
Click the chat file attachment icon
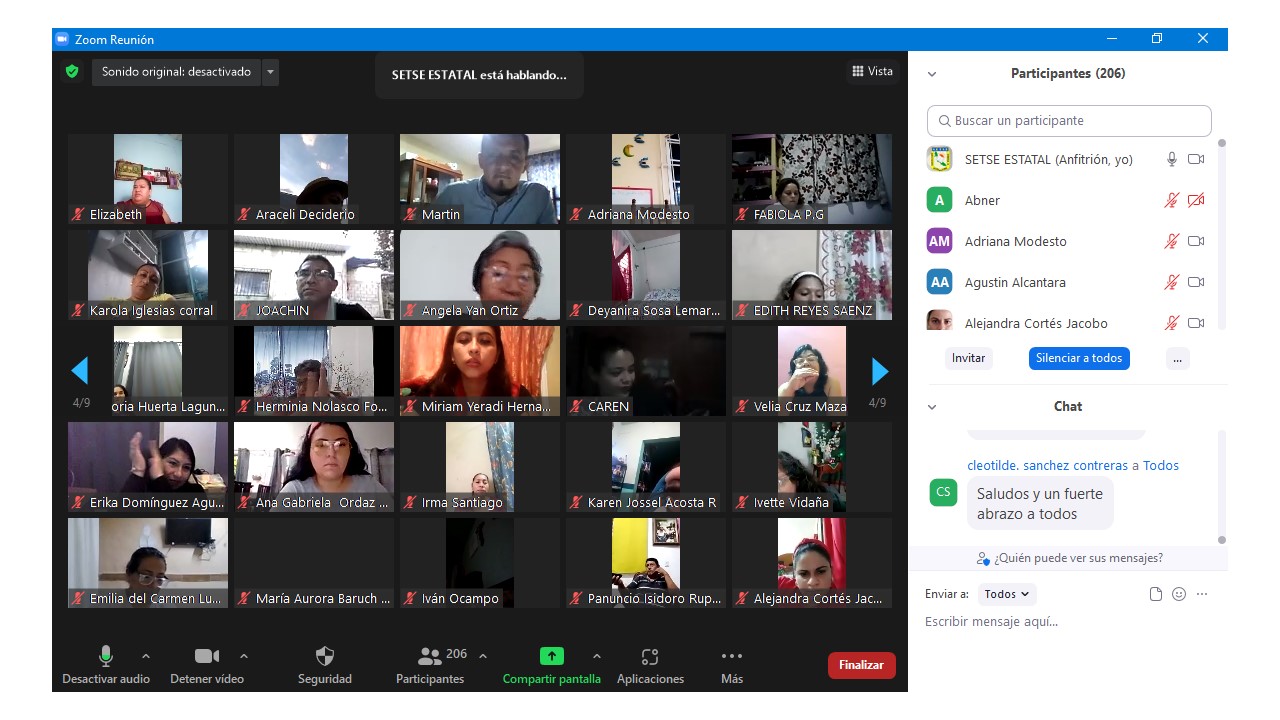[x=1156, y=594]
